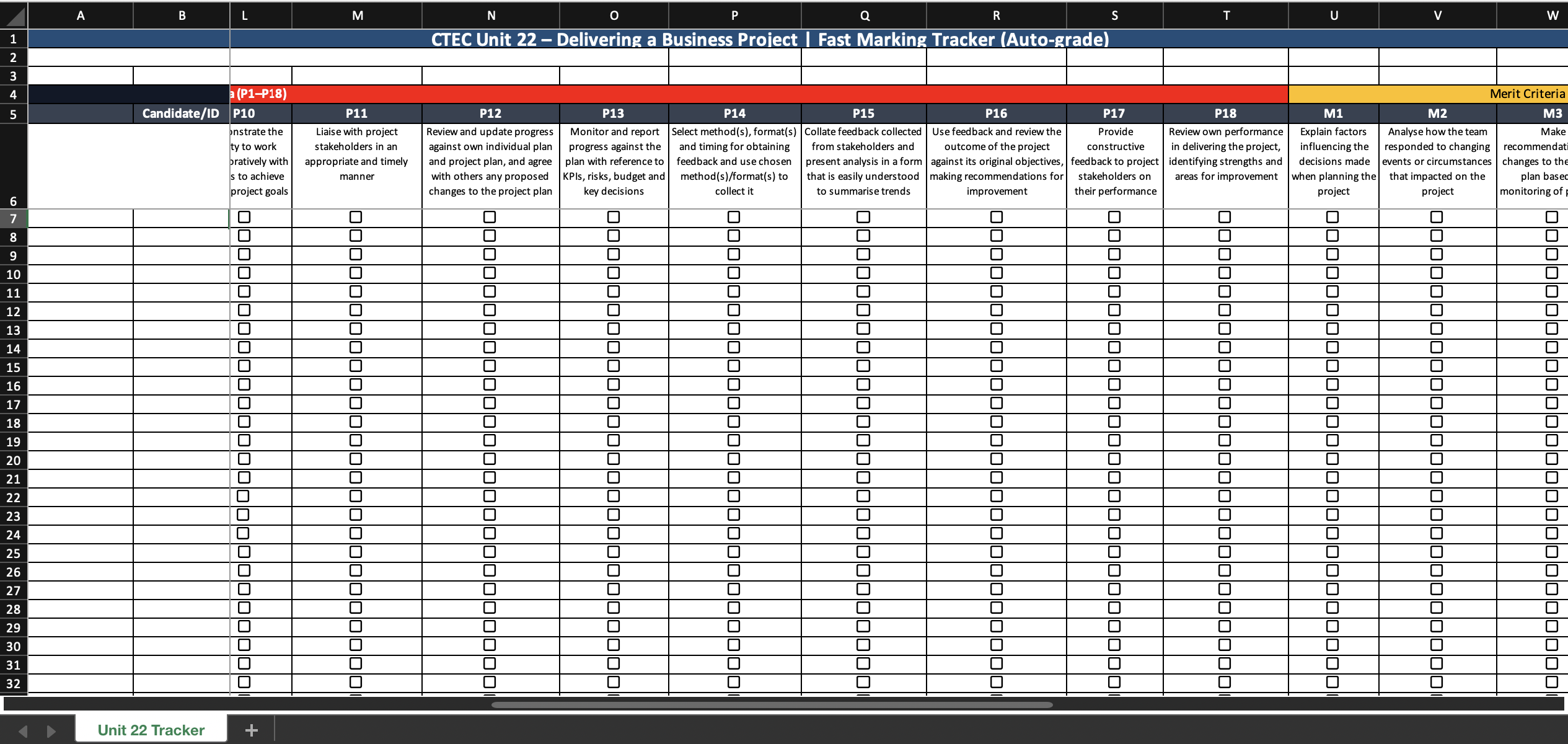Screen dimensions: 1568x744
Task: Click the yellow Merit Criteria banner
Action: (1425, 94)
